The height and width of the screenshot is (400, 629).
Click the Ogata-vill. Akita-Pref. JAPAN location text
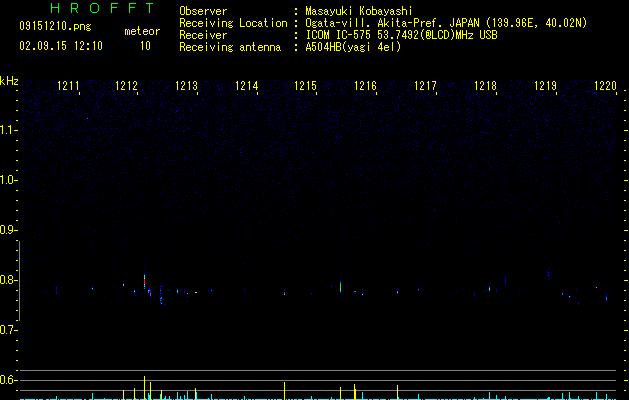[x=446, y=23]
